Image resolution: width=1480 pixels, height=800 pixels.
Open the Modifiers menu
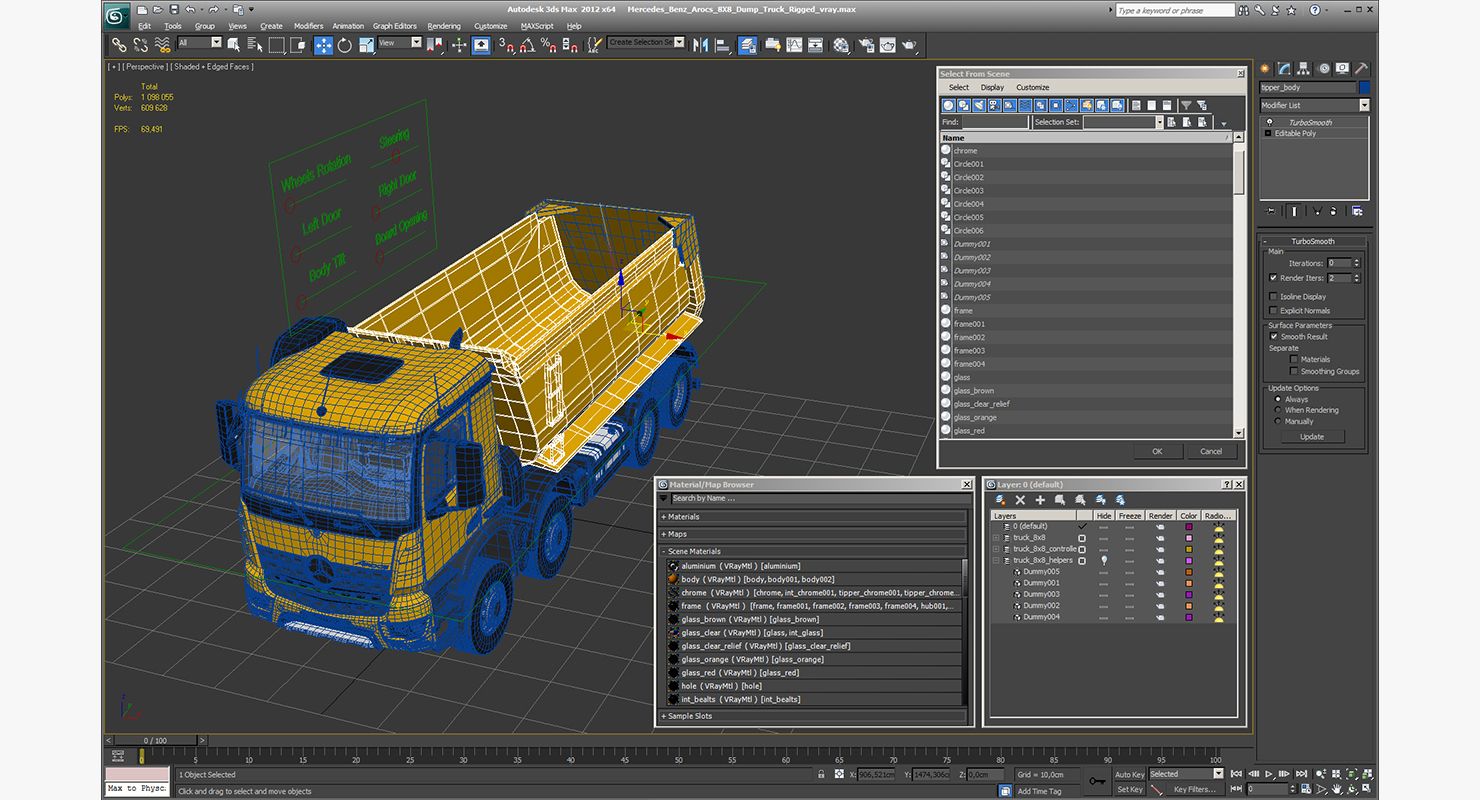[308, 26]
